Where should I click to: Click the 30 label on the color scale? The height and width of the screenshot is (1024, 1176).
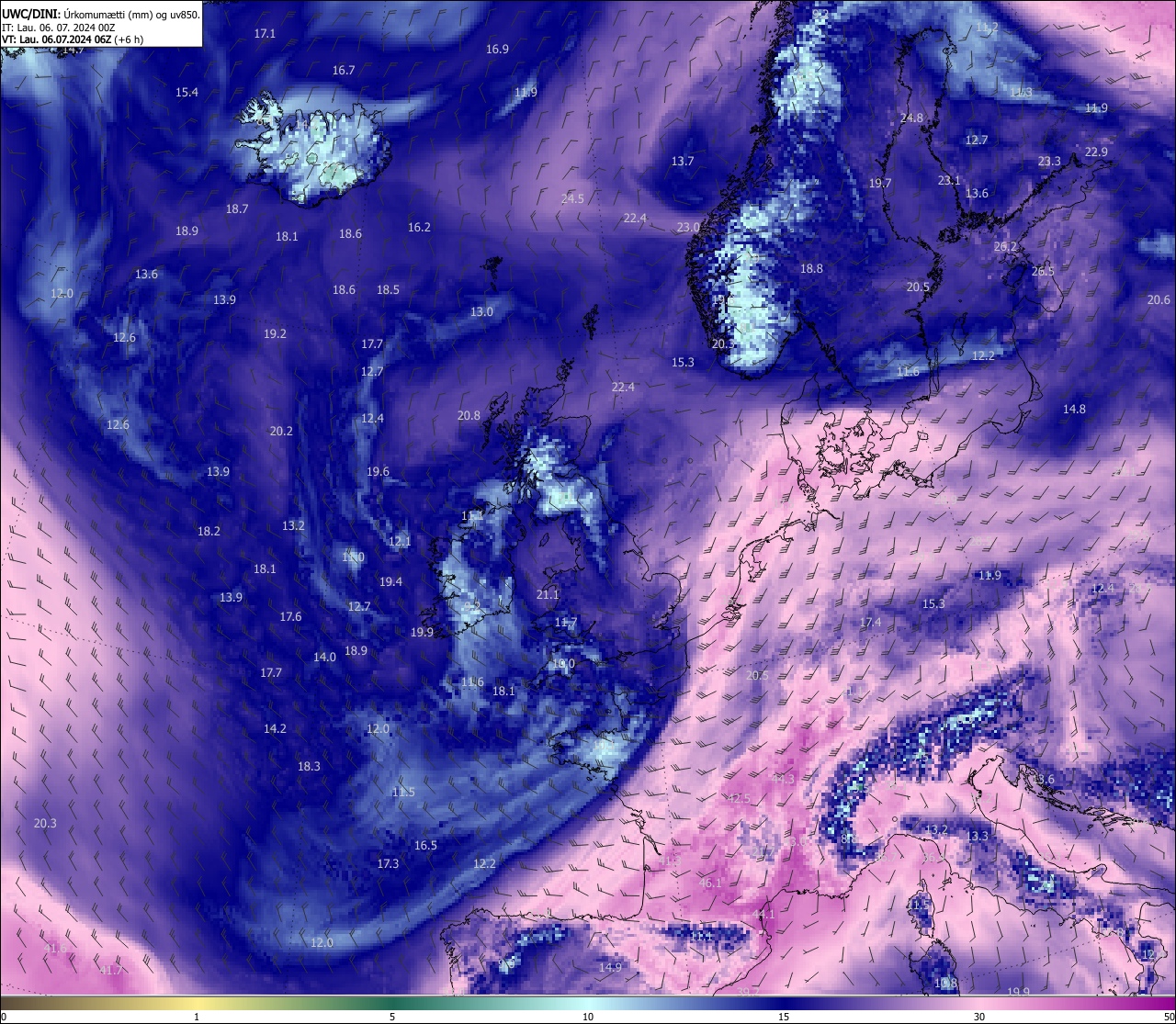click(979, 1017)
